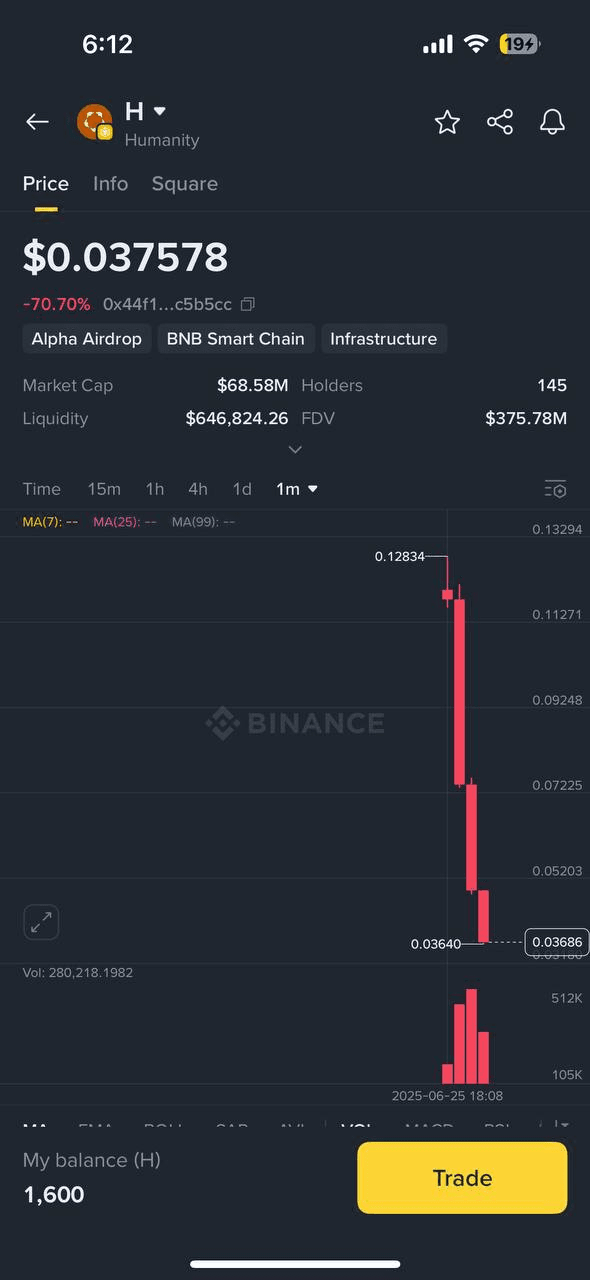
Task: Tap the Humanity token logo
Action: point(95,122)
